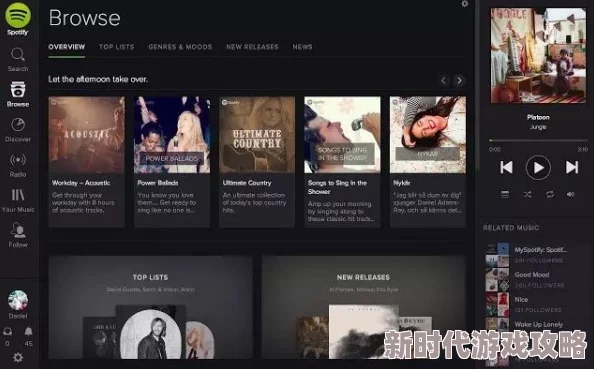
Task: Open notifications bell showing 45
Action: [x=28, y=331]
